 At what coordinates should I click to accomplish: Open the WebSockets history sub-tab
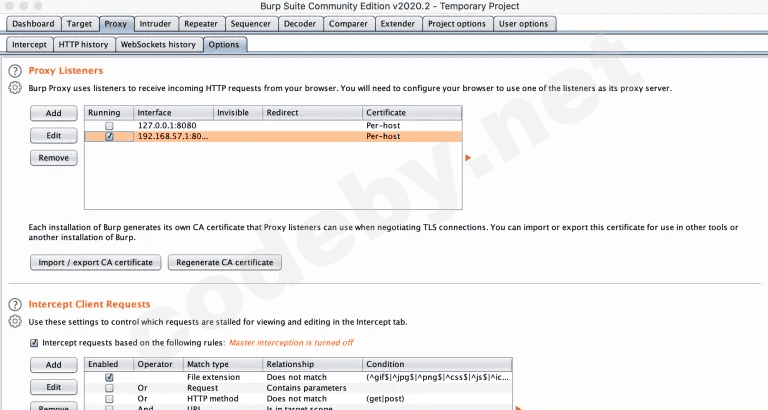[158, 45]
